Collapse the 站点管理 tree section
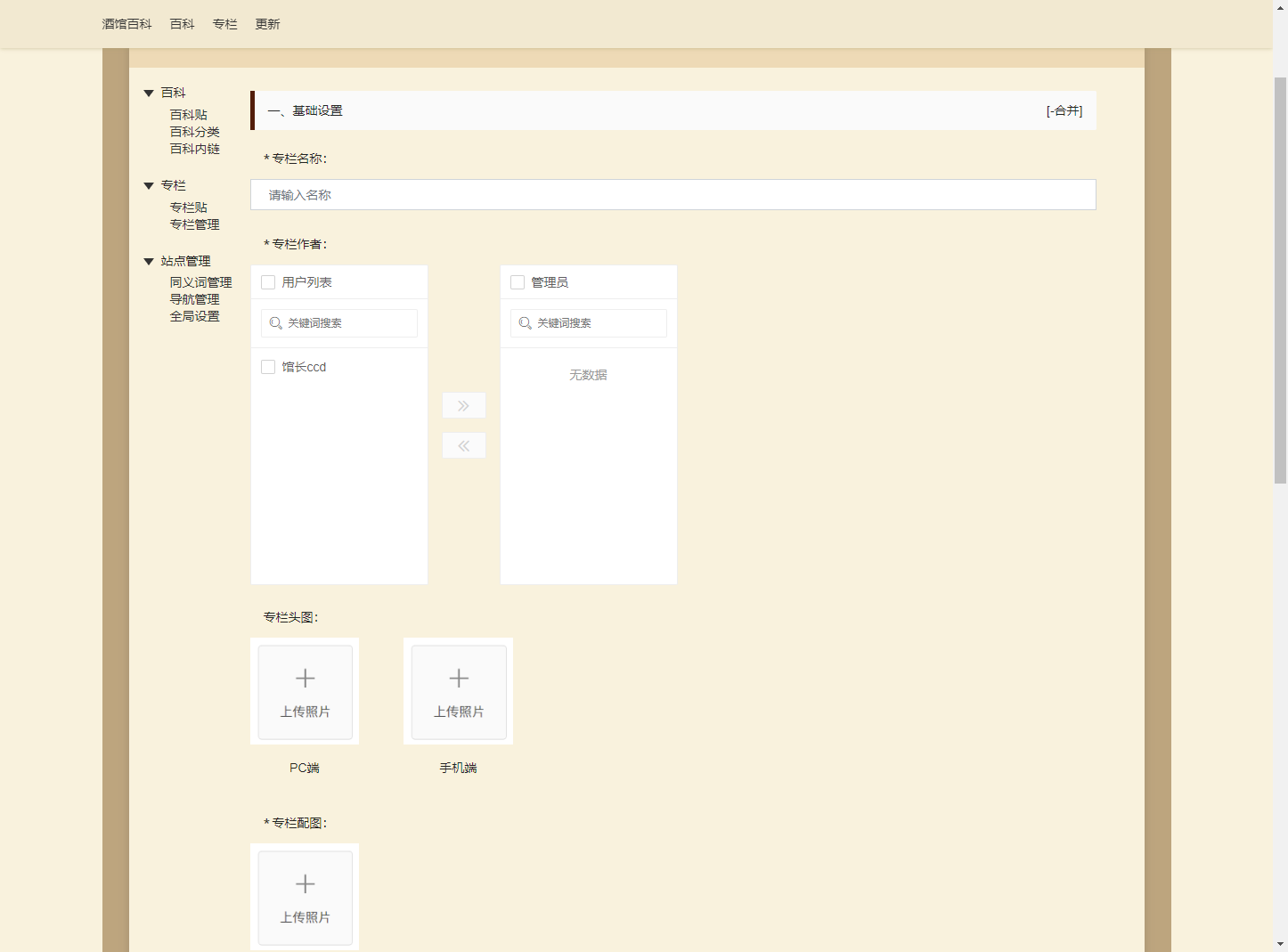 (149, 261)
